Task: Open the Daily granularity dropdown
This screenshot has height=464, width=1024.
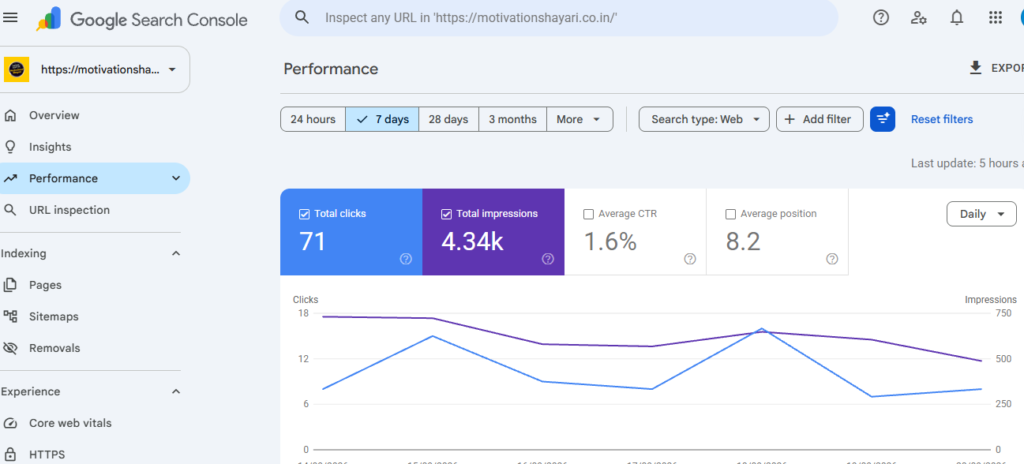Action: 982,214
